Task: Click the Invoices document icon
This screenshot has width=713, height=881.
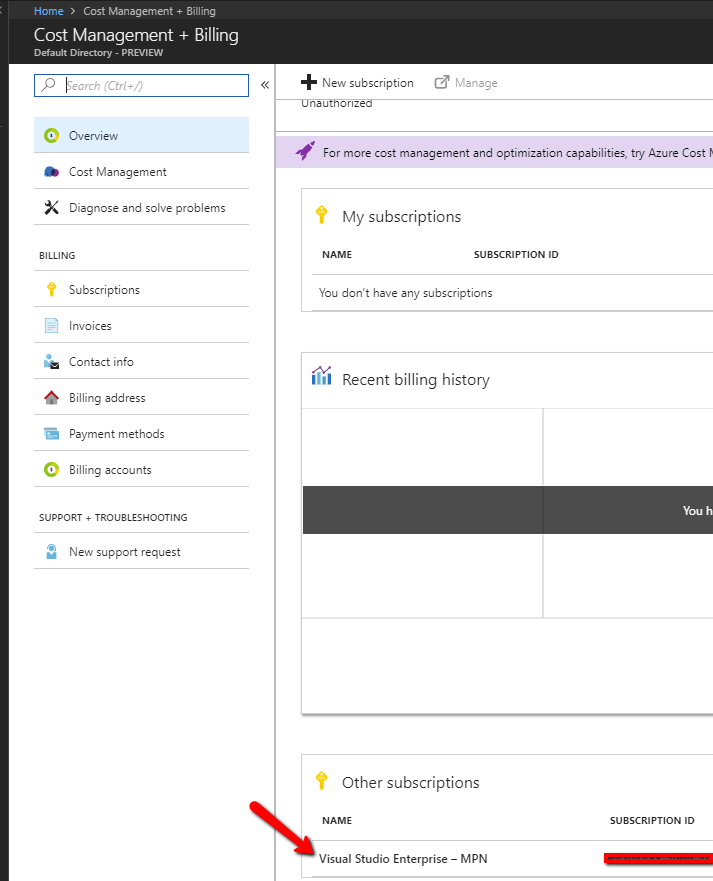Action: pos(51,325)
